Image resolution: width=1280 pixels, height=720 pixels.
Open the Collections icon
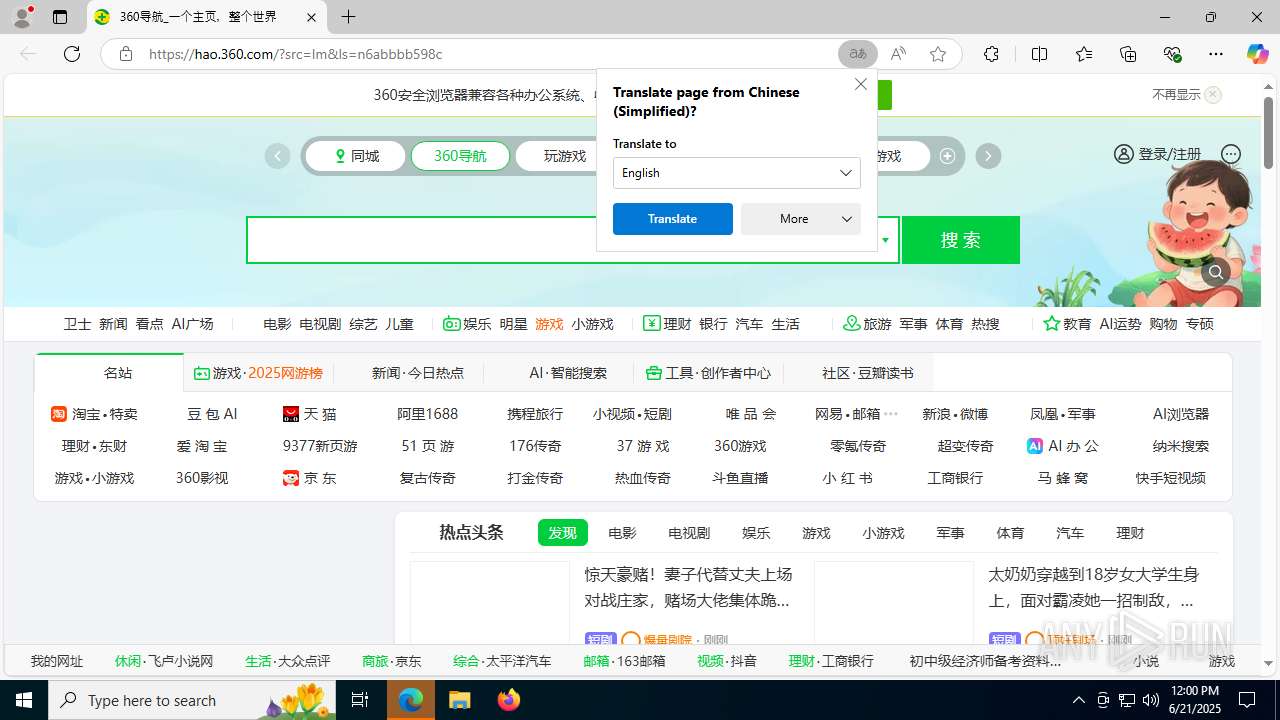1128,54
